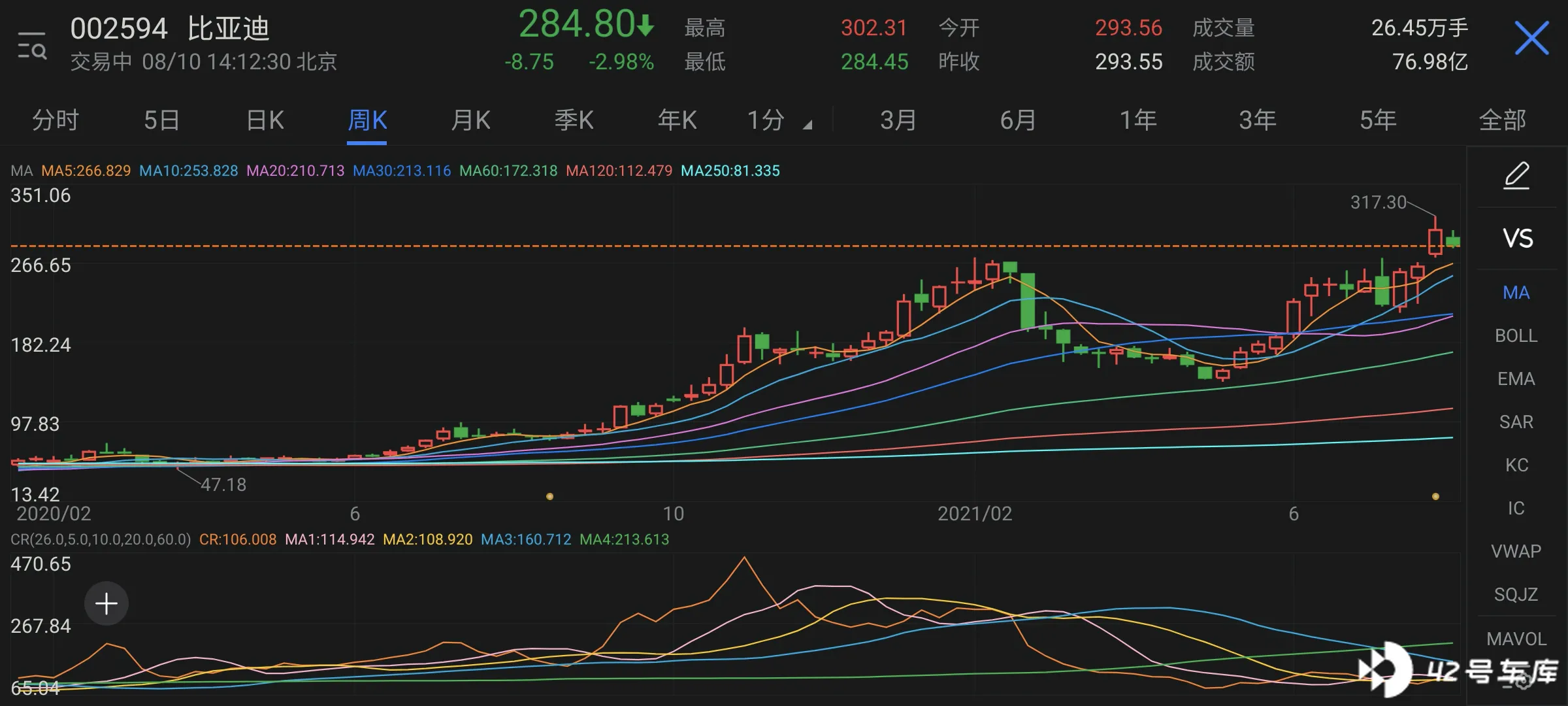
Task: Add indicator with the plus button
Action: [x=106, y=603]
